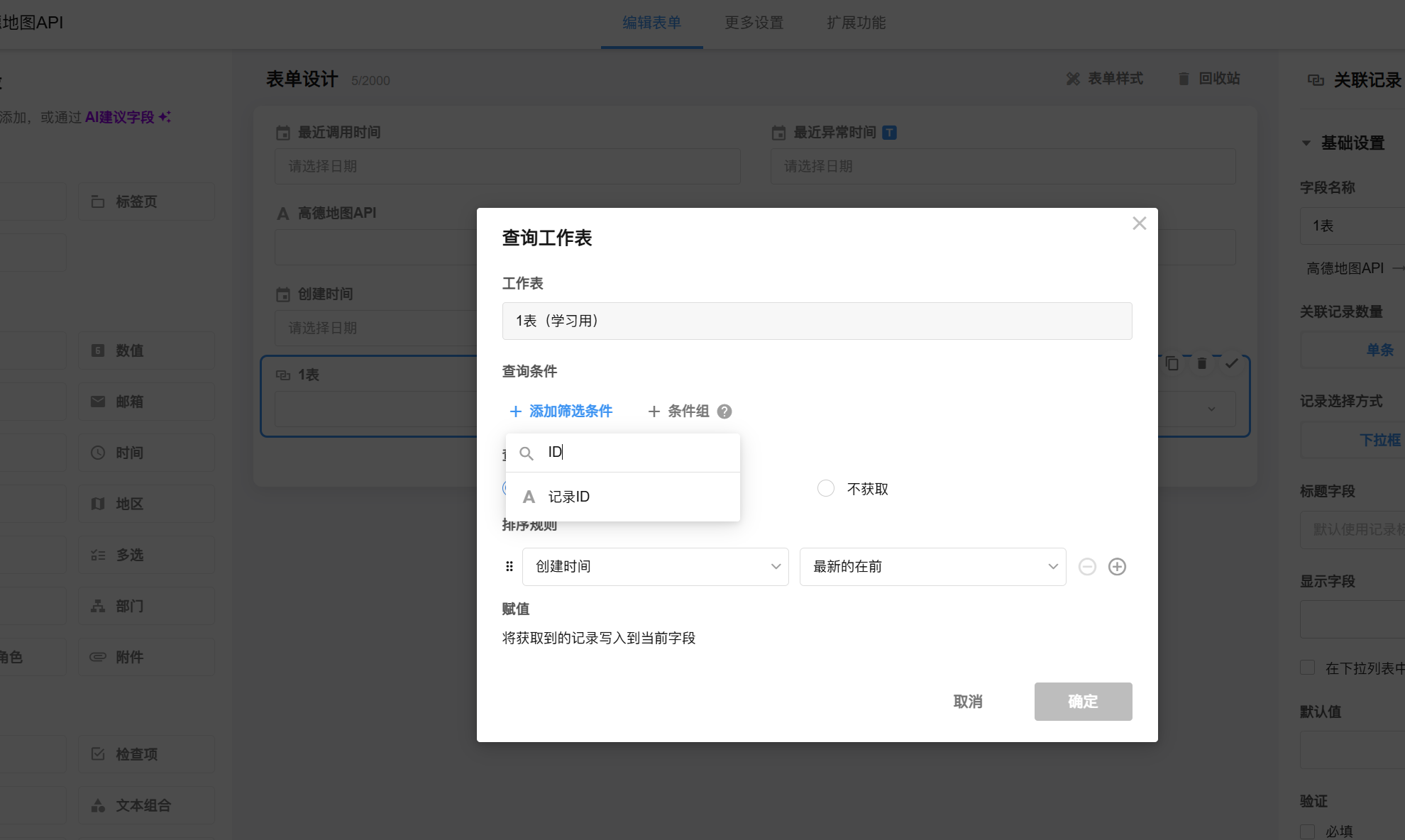1405x840 pixels.
Task: Click the add sort rule plus icon
Action: (x=1117, y=567)
